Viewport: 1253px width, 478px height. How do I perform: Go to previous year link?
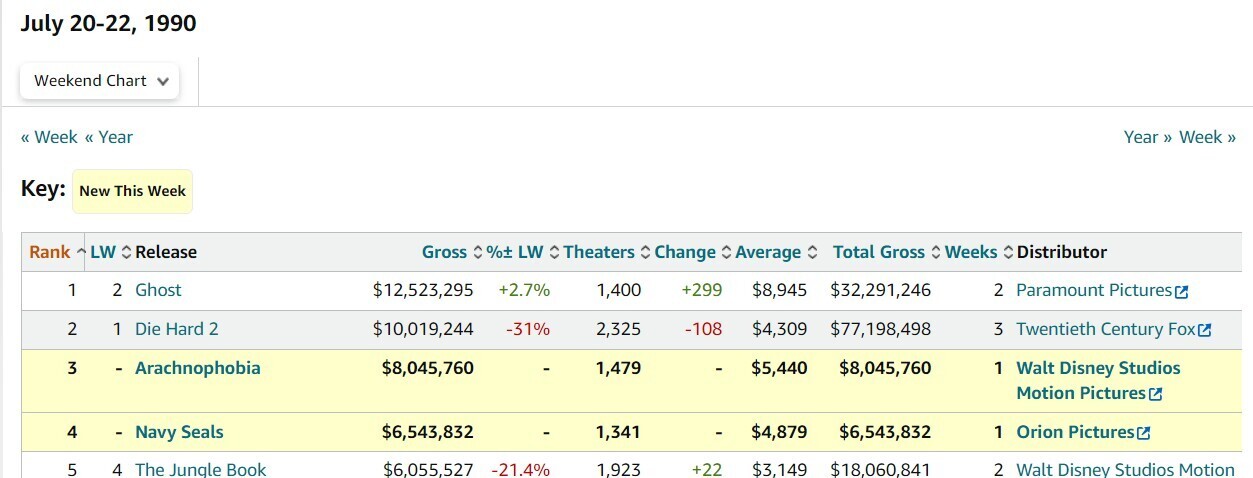tap(108, 137)
